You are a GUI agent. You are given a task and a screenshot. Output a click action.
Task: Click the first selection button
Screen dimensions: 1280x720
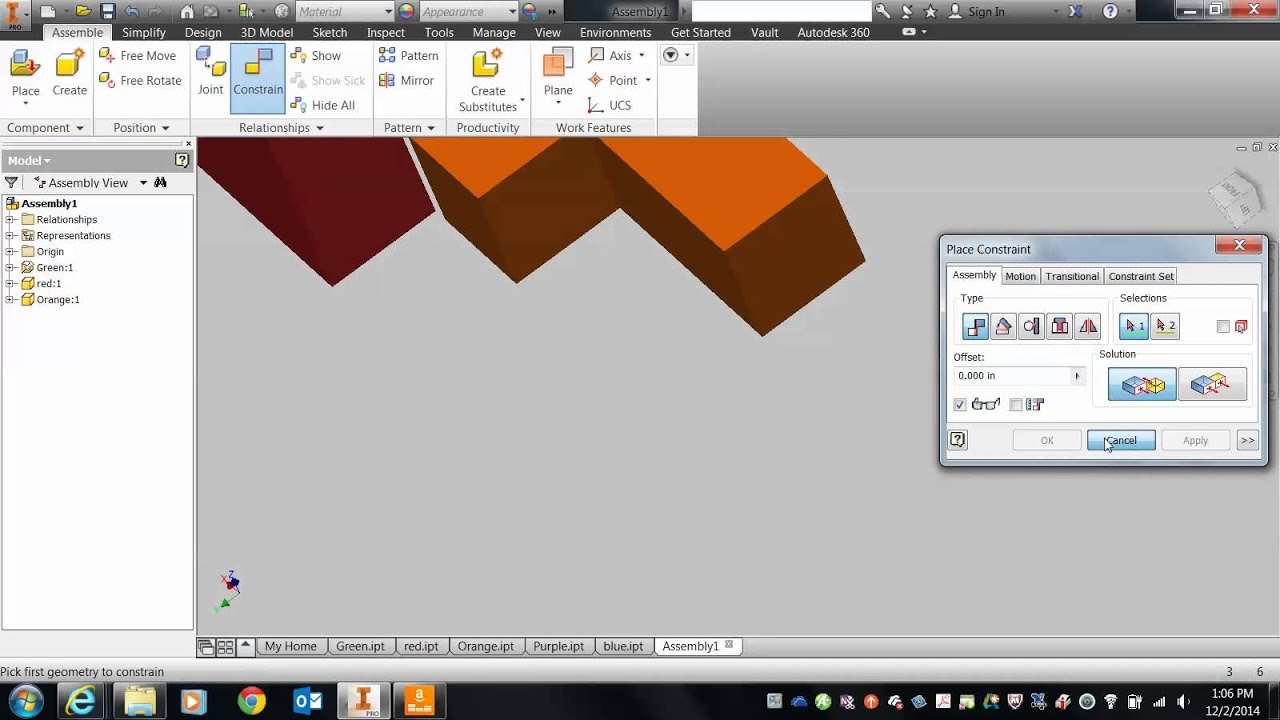pos(1134,326)
